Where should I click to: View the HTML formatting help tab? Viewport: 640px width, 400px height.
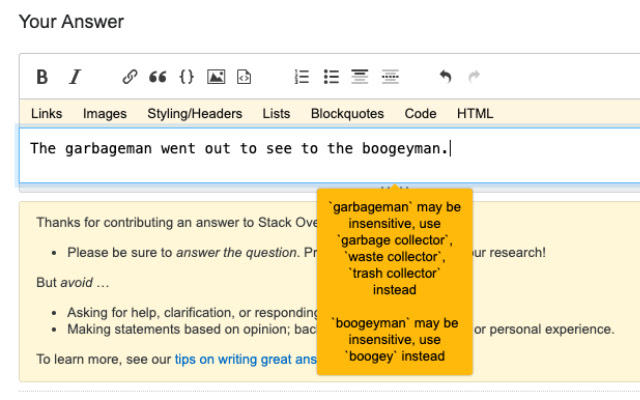[x=475, y=114]
